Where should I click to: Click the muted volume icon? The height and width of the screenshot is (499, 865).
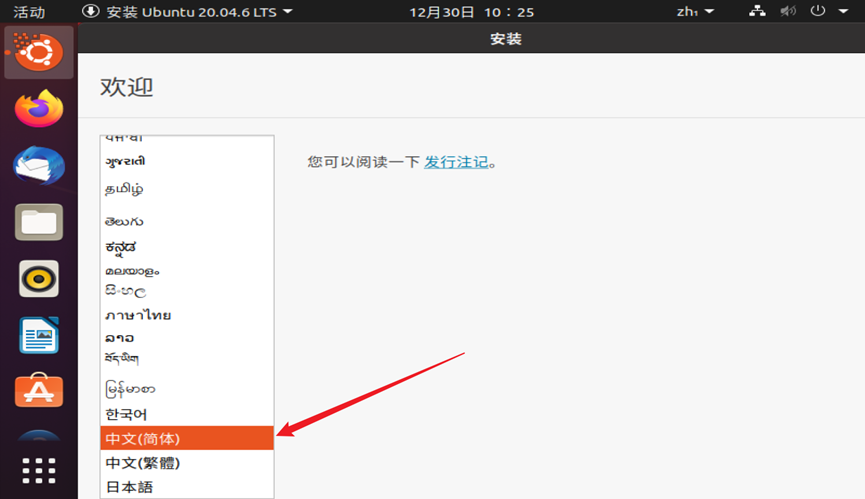point(787,11)
